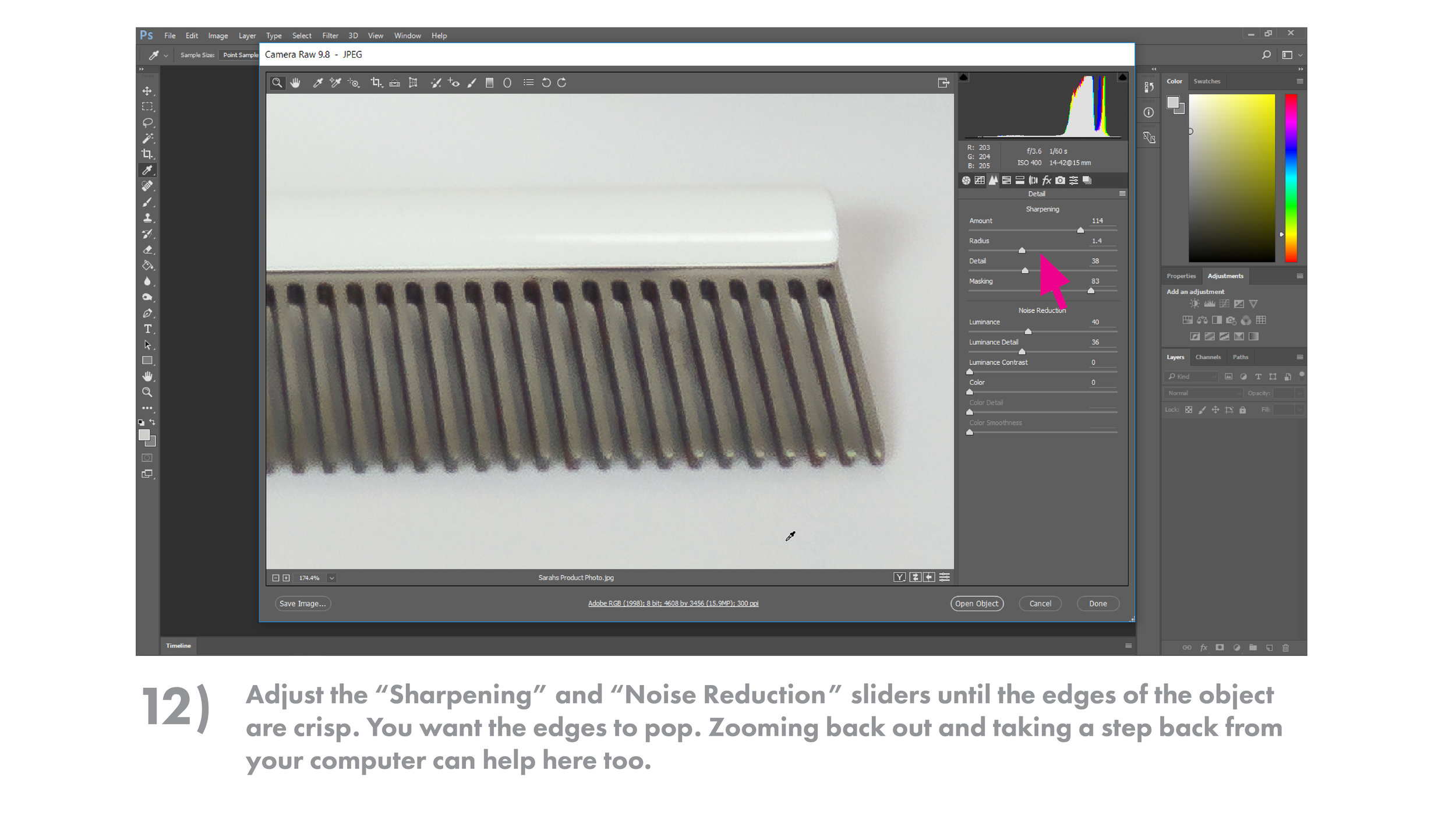The height and width of the screenshot is (819, 1456).
Task: Select the Radial Filter tool
Action: click(x=507, y=83)
